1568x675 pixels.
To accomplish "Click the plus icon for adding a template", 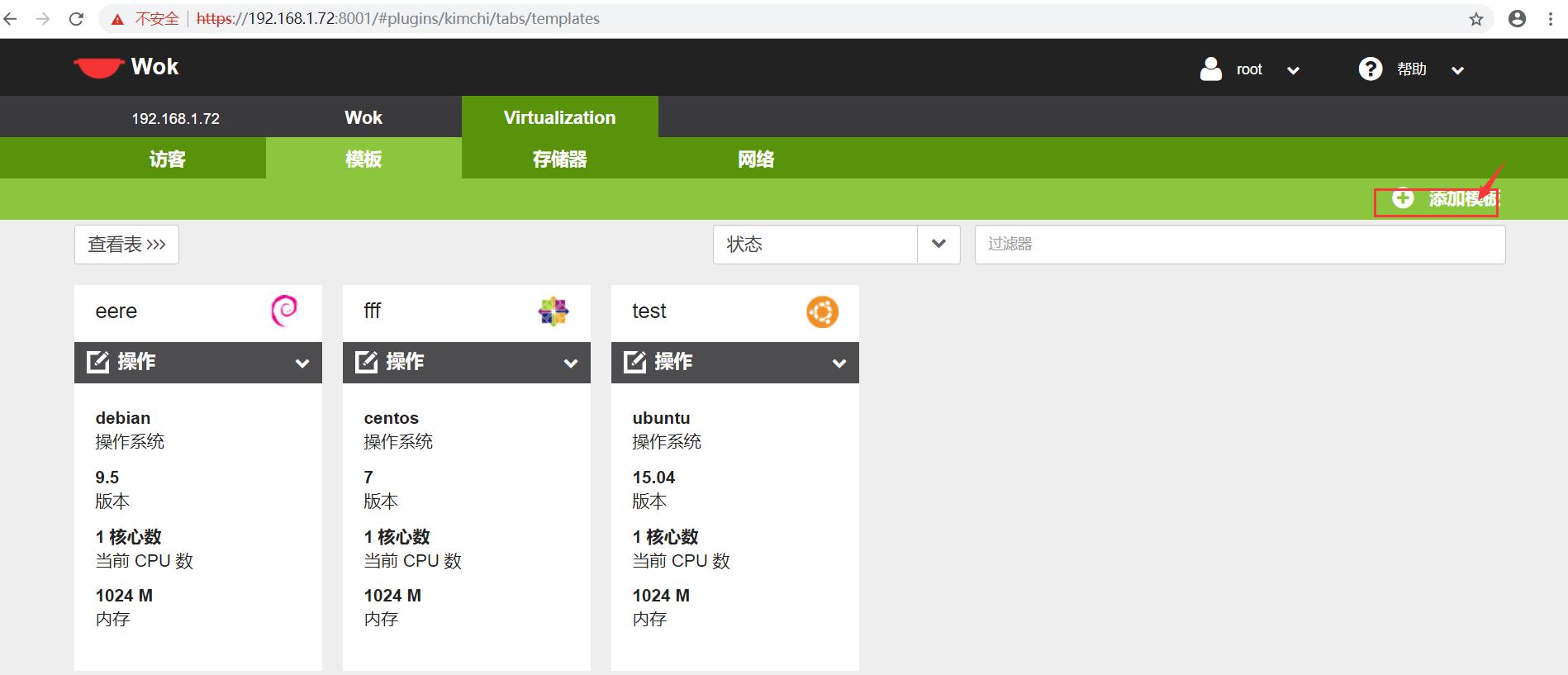I will [x=1403, y=198].
